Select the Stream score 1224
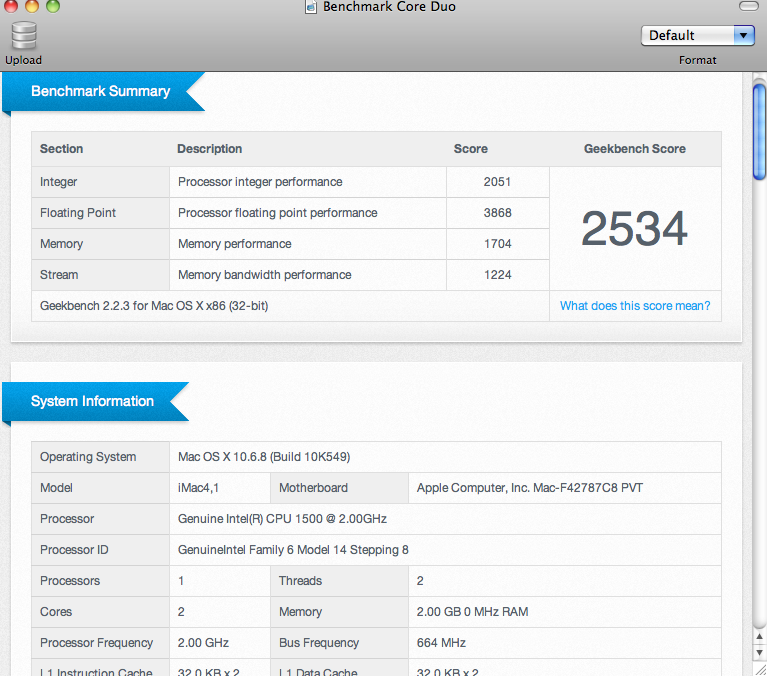 coord(497,275)
